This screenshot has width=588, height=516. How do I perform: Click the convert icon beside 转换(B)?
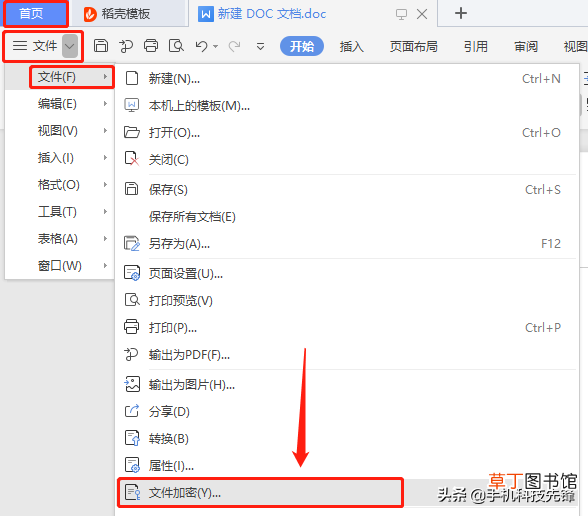tap(132, 438)
